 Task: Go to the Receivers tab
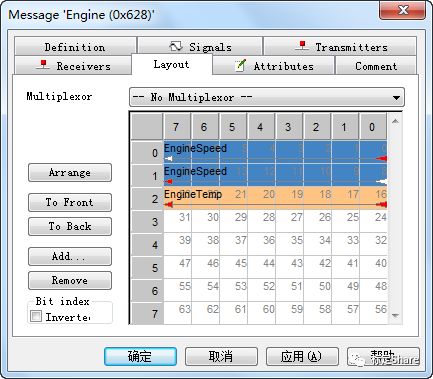(73, 66)
